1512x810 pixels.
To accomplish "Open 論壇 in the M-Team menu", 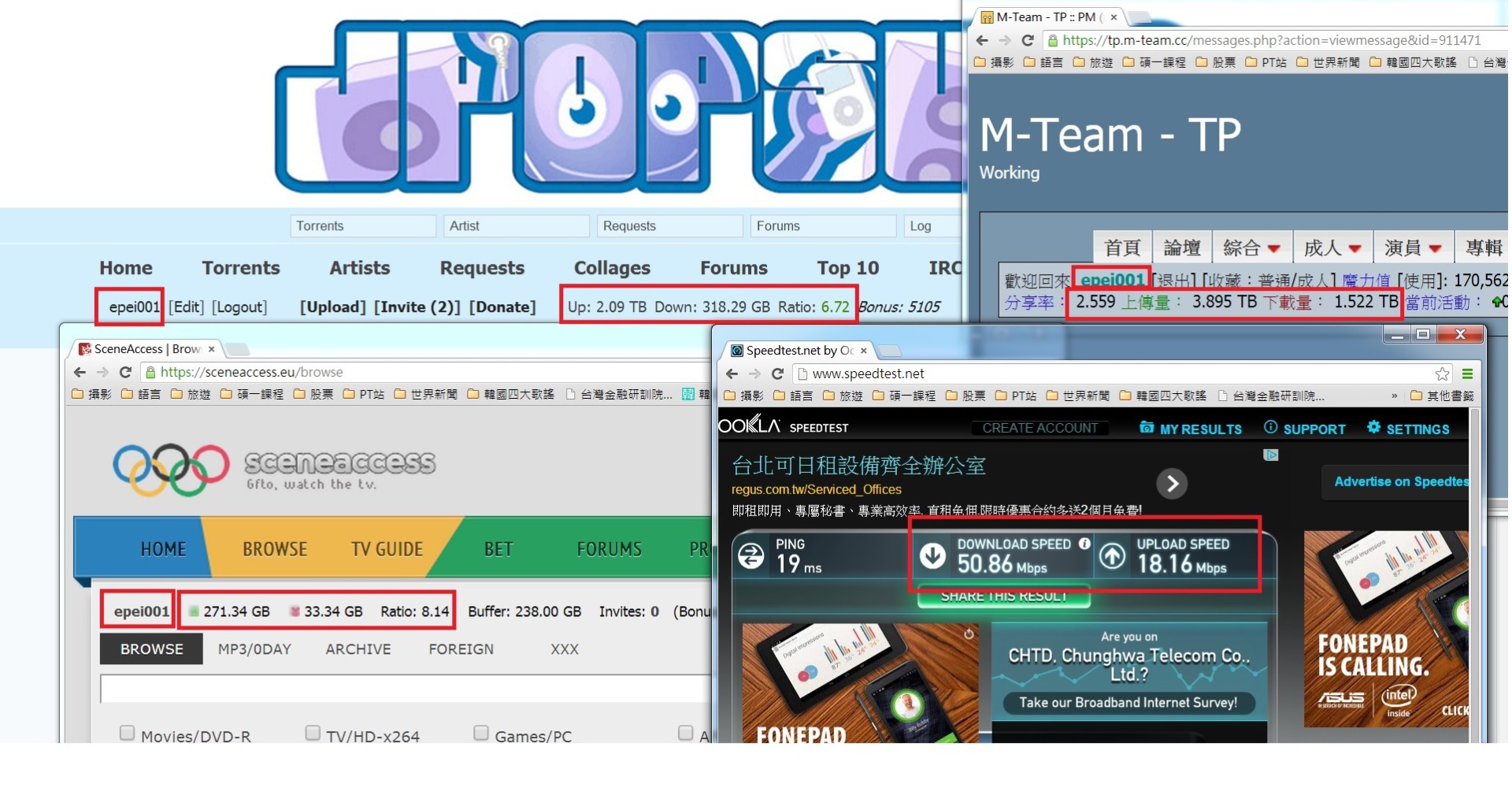I will tap(1182, 248).
